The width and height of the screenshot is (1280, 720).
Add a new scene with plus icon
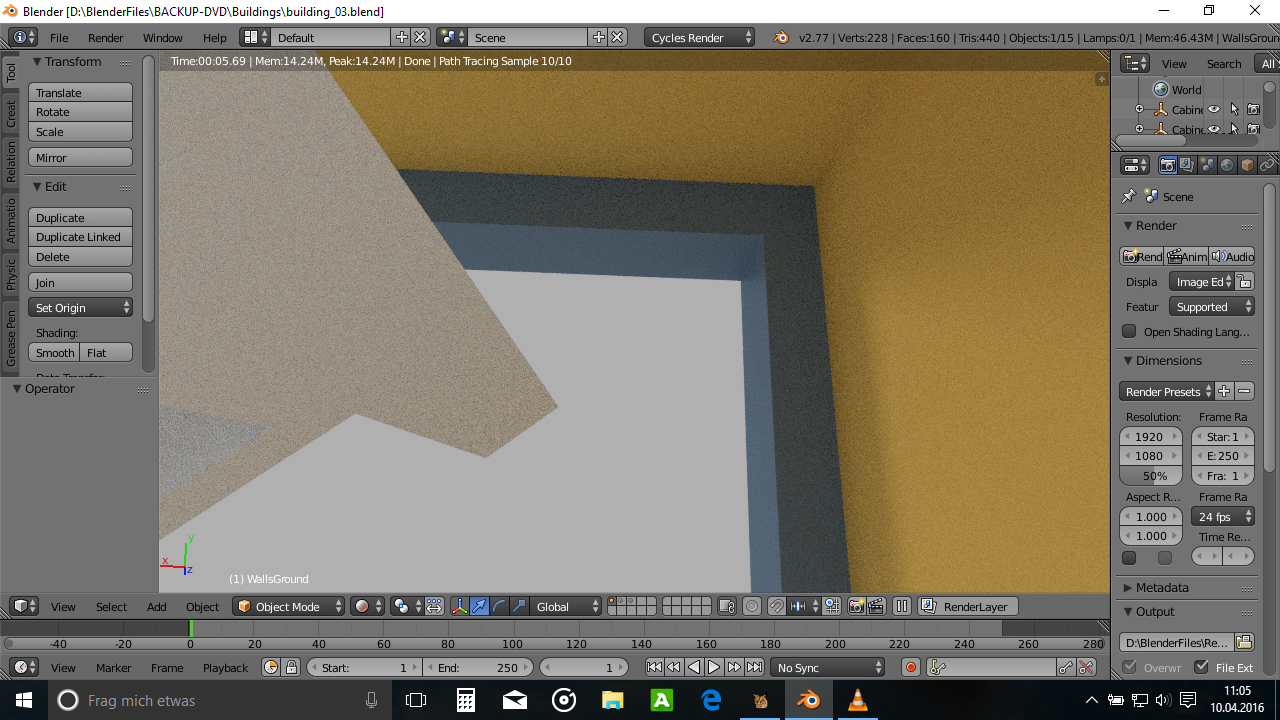coord(599,37)
